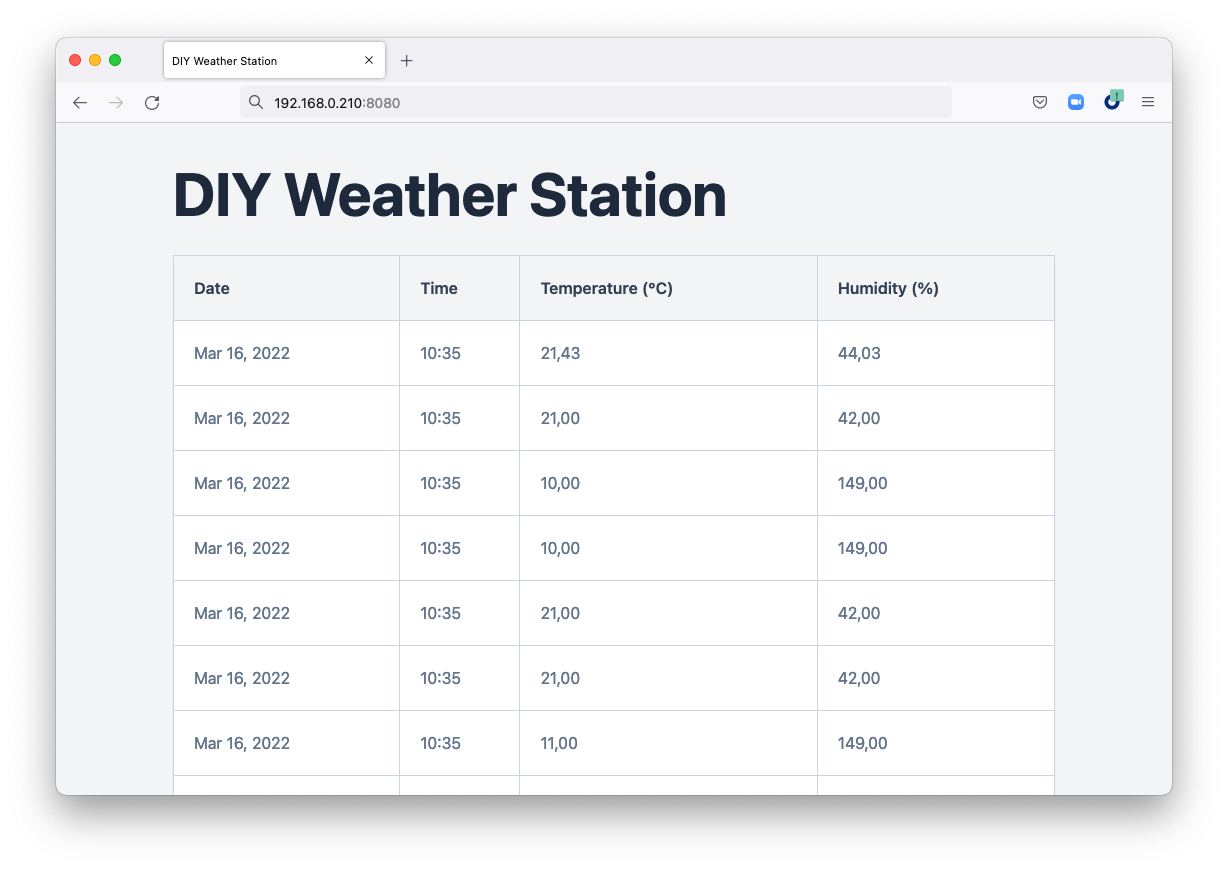Click the search magnifier icon in address bar

[256, 102]
